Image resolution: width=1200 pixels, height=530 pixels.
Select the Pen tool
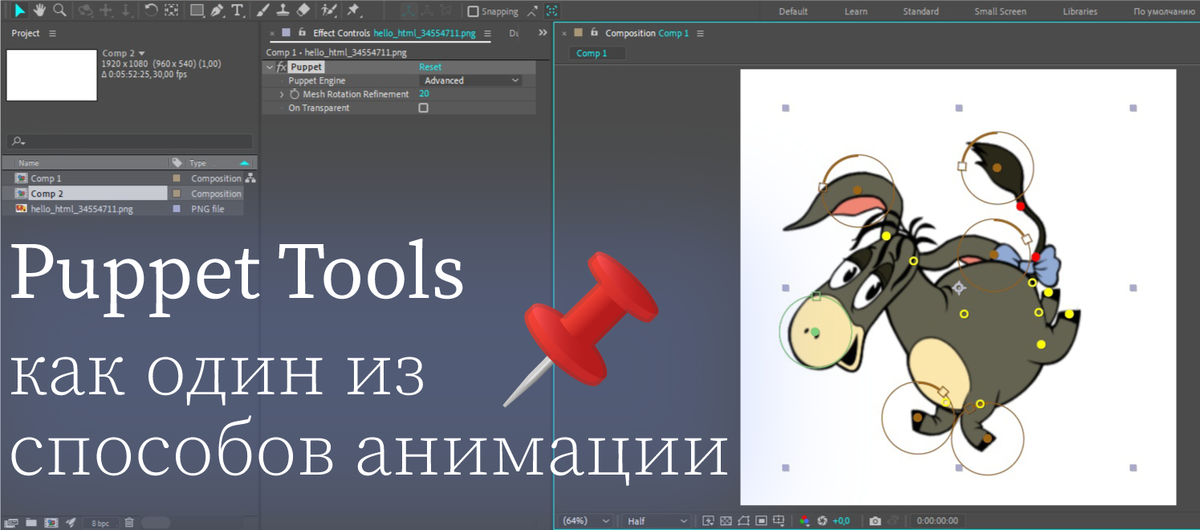[x=217, y=11]
